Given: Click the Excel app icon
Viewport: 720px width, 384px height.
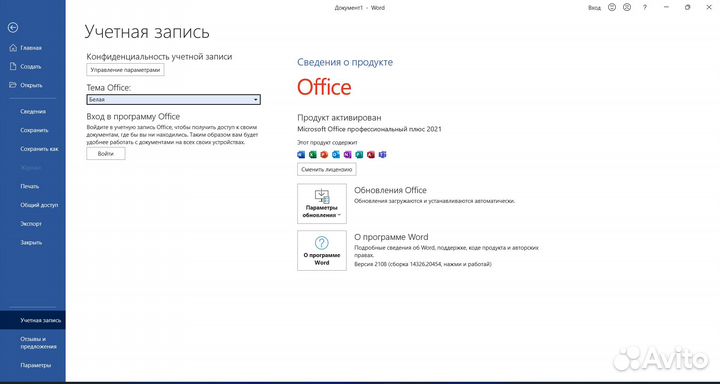Looking at the screenshot, I should point(313,155).
